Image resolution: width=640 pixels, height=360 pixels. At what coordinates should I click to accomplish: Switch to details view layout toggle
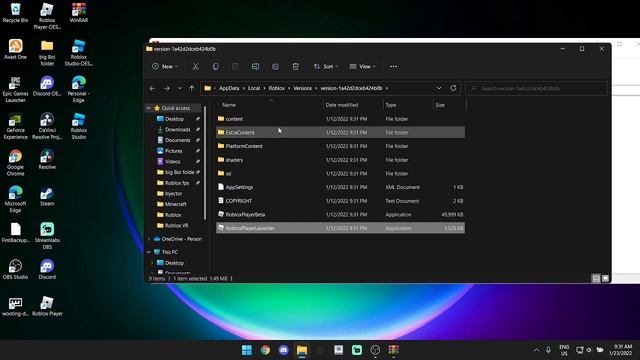tap(596, 278)
